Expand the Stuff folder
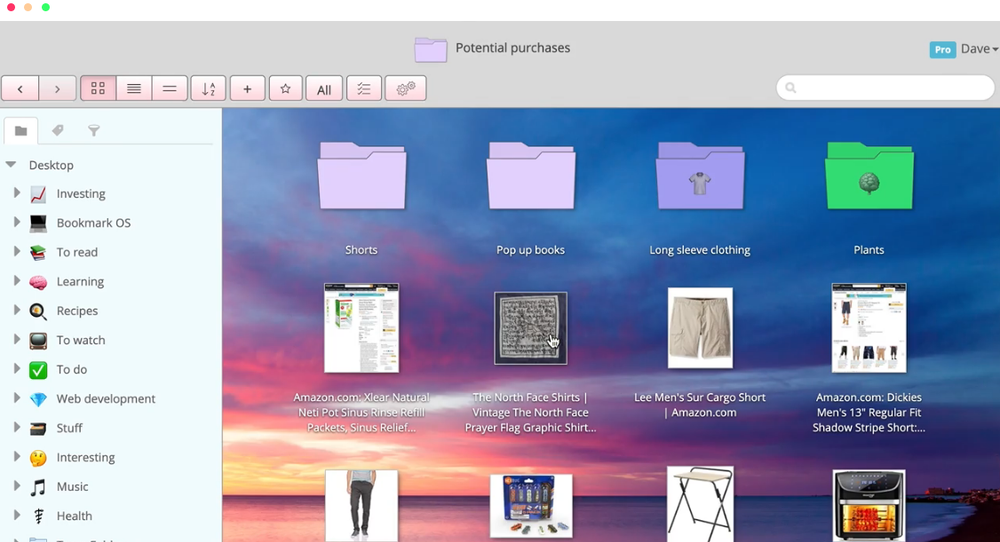 coord(17,427)
